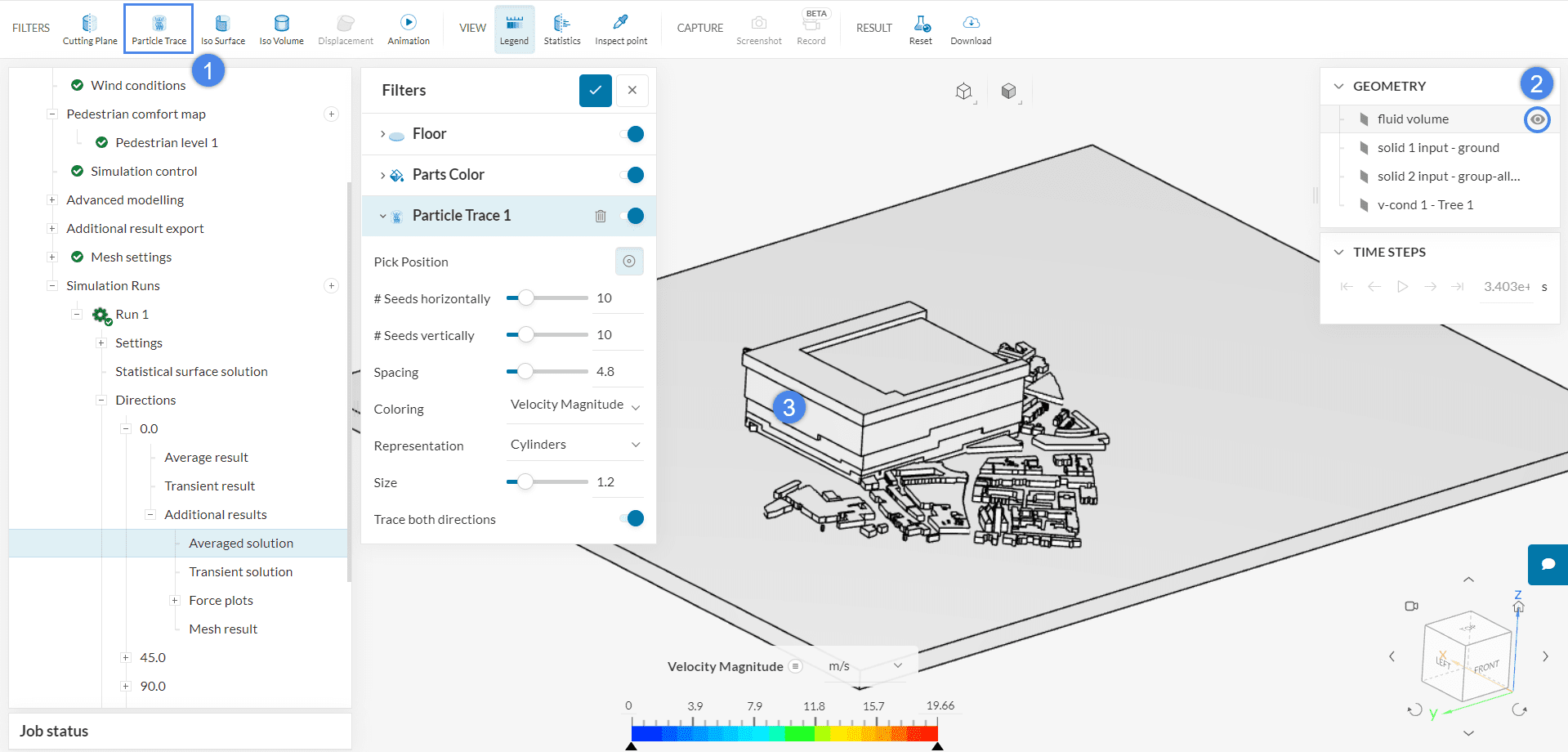Screen dimensions: 1568x752
Task: Disable the Parts Color filter switch
Action: (632, 175)
